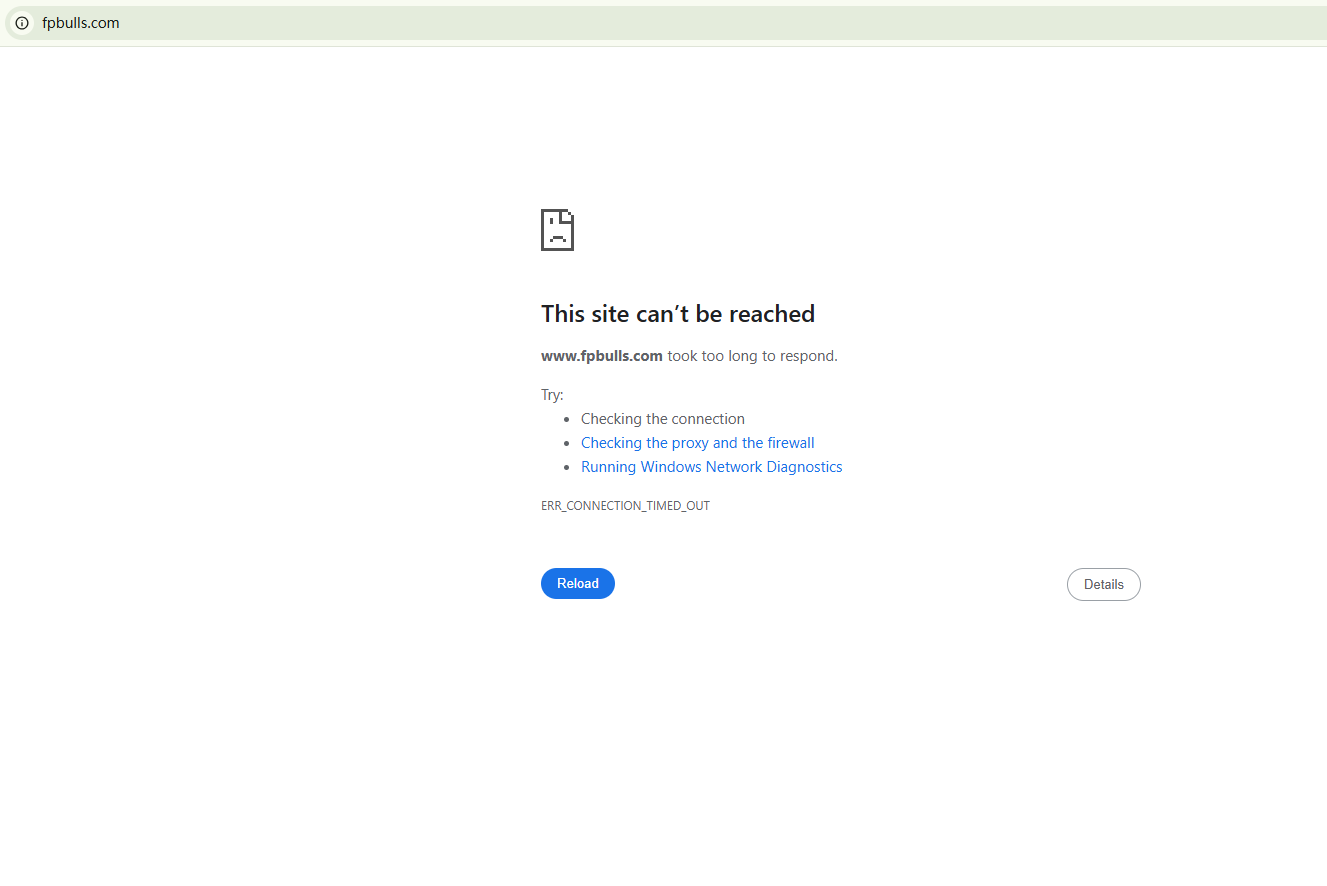The width and height of the screenshot is (1327, 886).
Task: Open Checking the proxy and the firewall link
Action: (698, 443)
